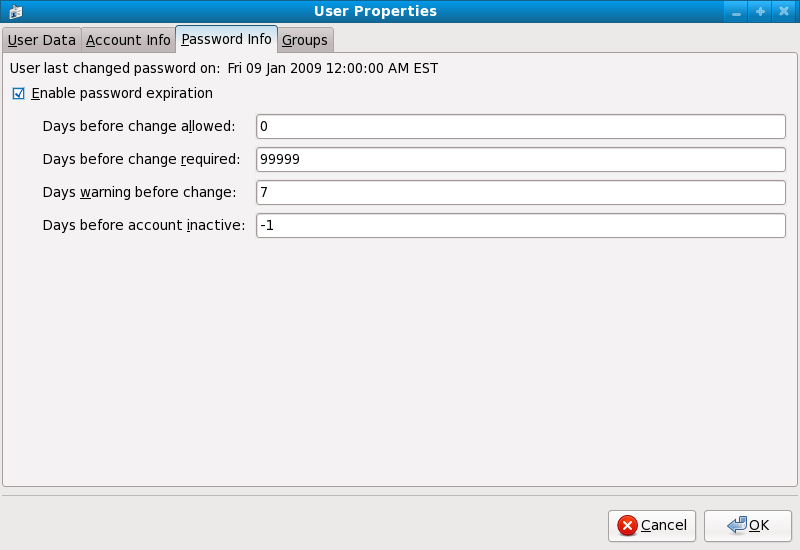Image resolution: width=800 pixels, height=550 pixels.
Task: Click the account inactive field showing -1
Action: point(520,225)
